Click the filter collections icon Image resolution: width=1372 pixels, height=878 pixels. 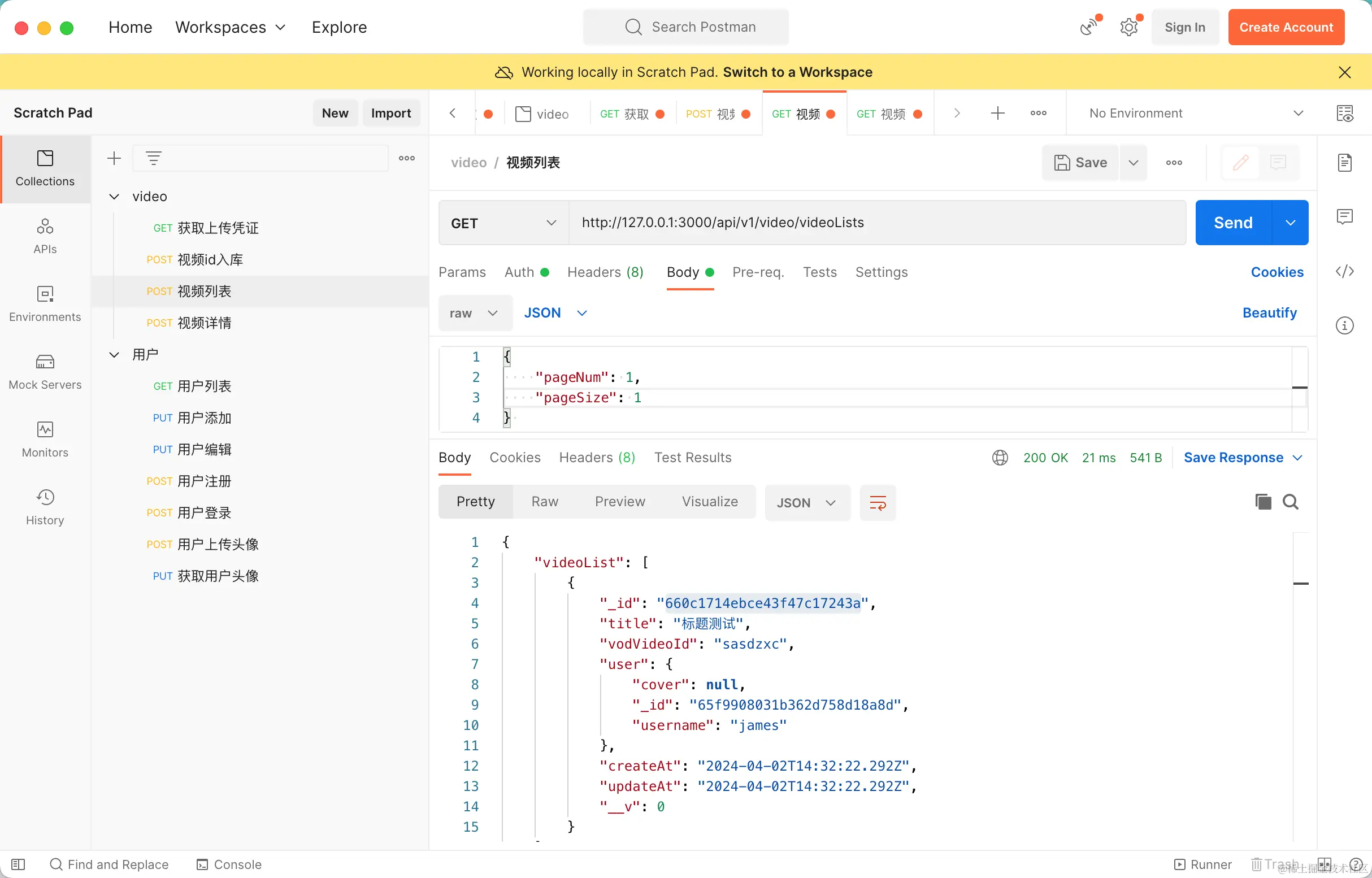coord(153,158)
